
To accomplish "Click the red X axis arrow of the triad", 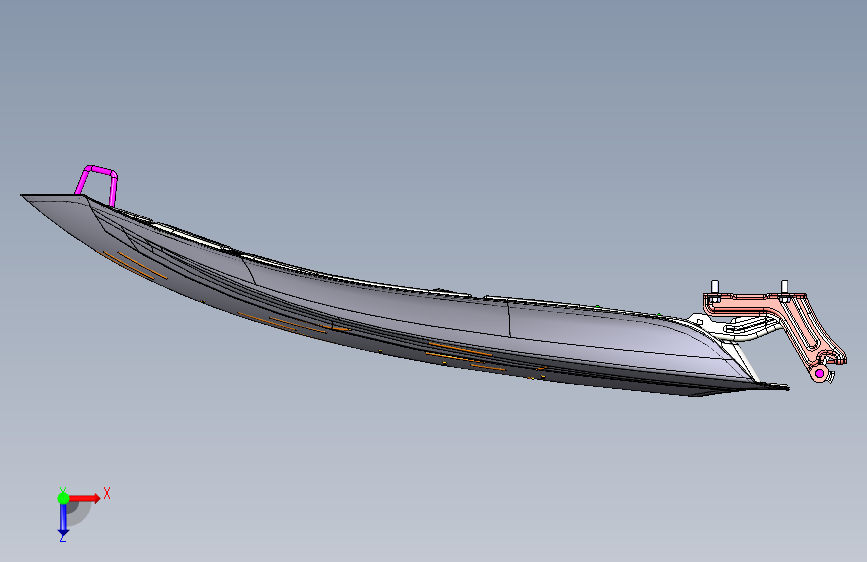I will tap(84, 498).
